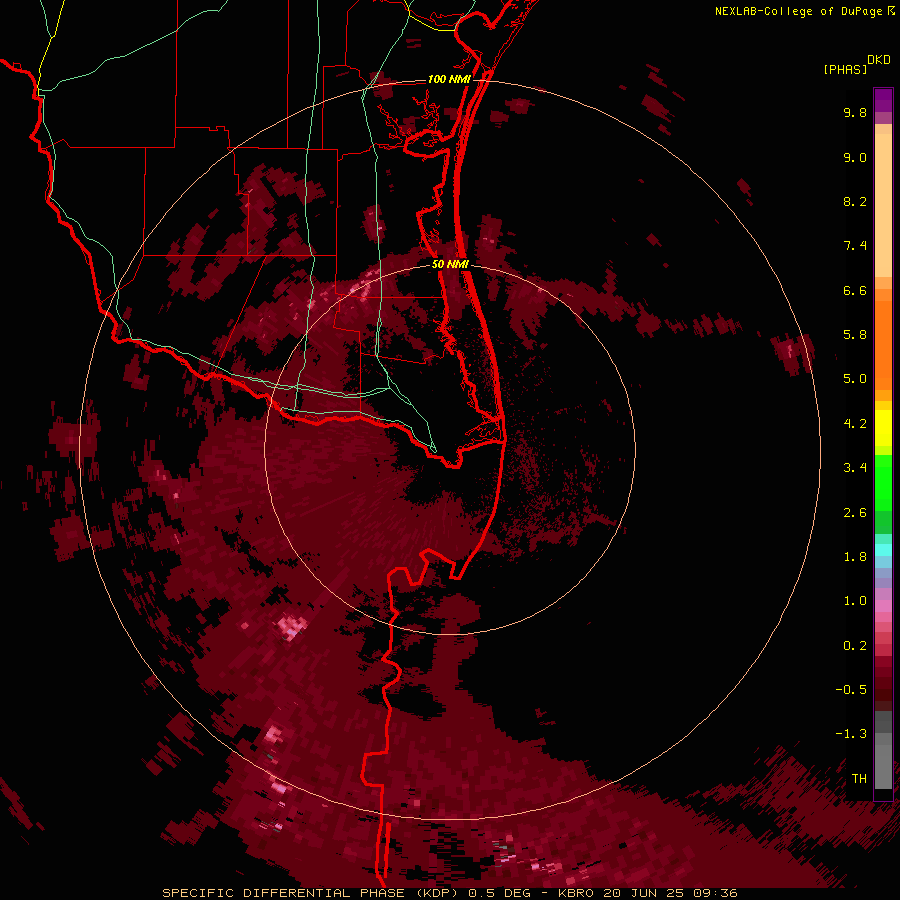The width and height of the screenshot is (900, 900).
Task: Click the -1.3 color scale label
Action: pos(851,734)
